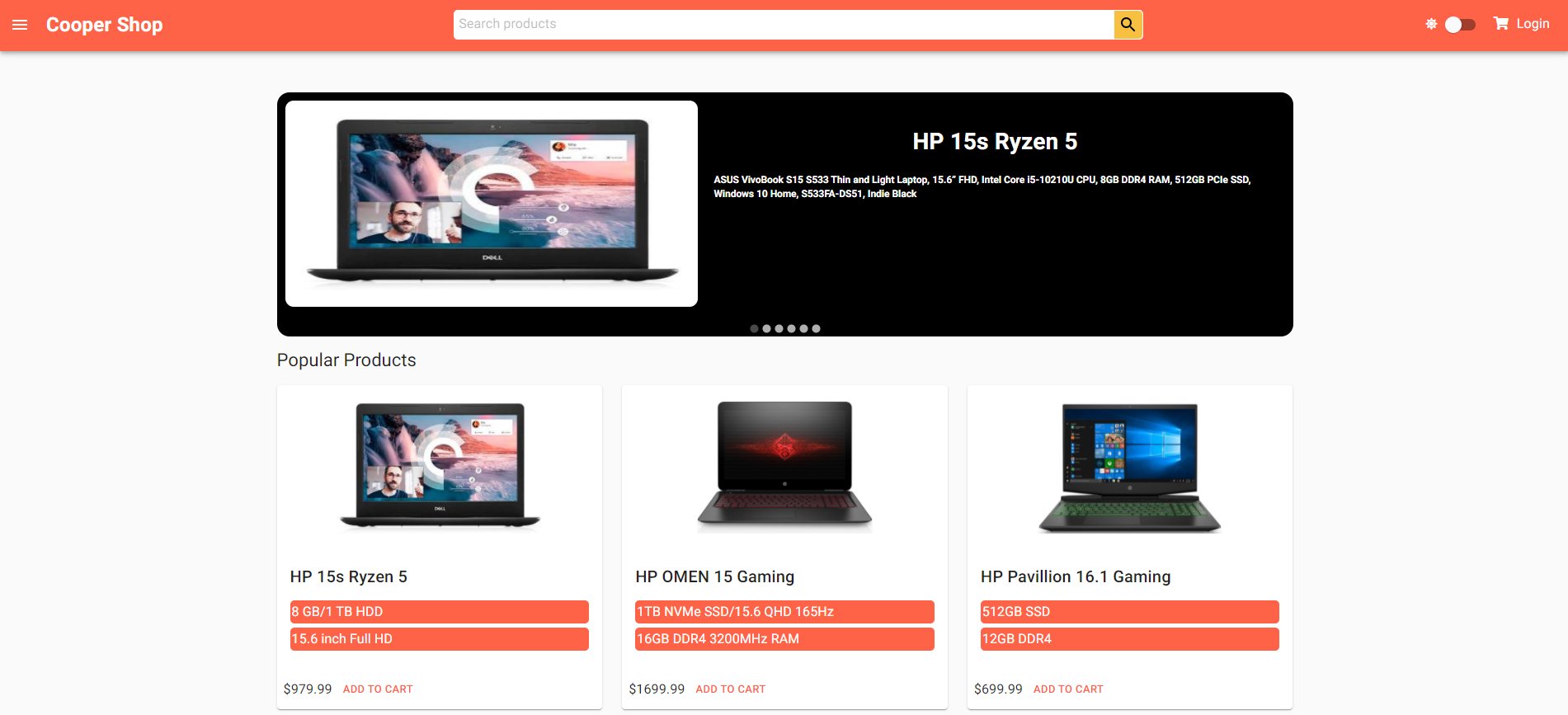Click the yellow search magnifier button
This screenshot has width=1568, height=715.
click(1128, 25)
